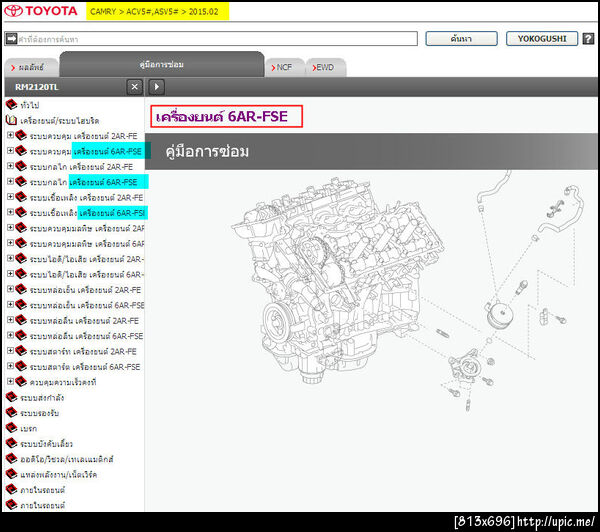Click the ค้นหา search button
The height and width of the screenshot is (532, 600).
pyautogui.click(x=461, y=39)
